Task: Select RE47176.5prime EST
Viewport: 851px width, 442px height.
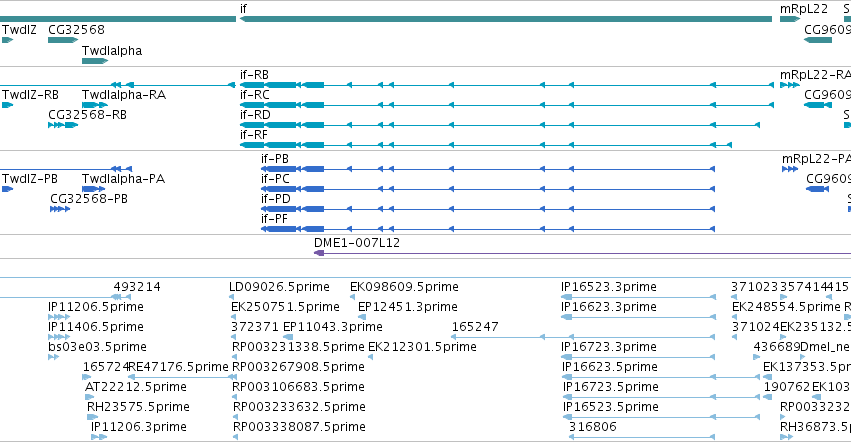Action: point(182,377)
